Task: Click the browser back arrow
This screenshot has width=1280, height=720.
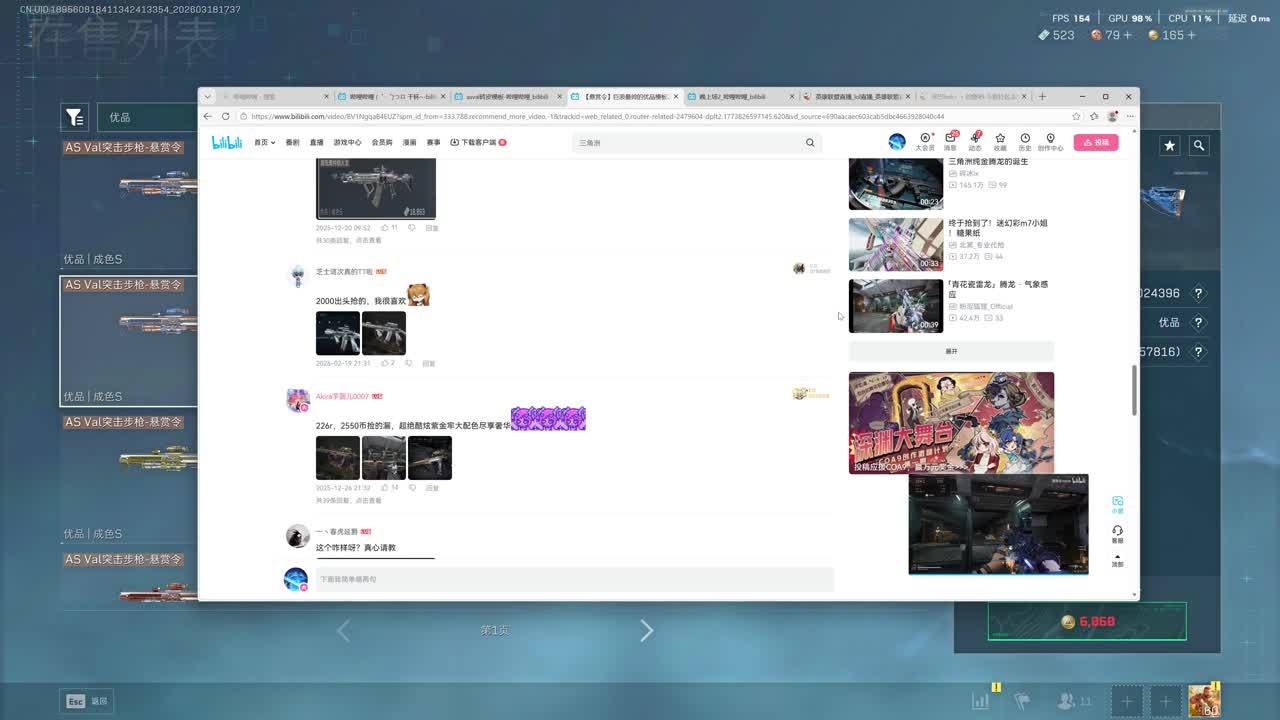Action: (x=208, y=116)
